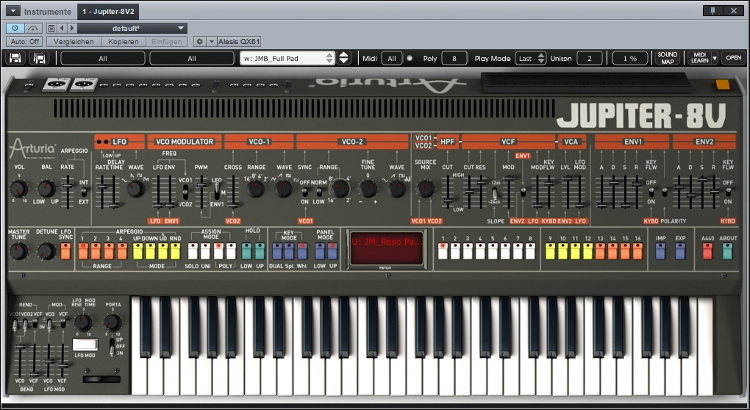Flip the ENV1 key follow OFF/ON switch

point(651,192)
